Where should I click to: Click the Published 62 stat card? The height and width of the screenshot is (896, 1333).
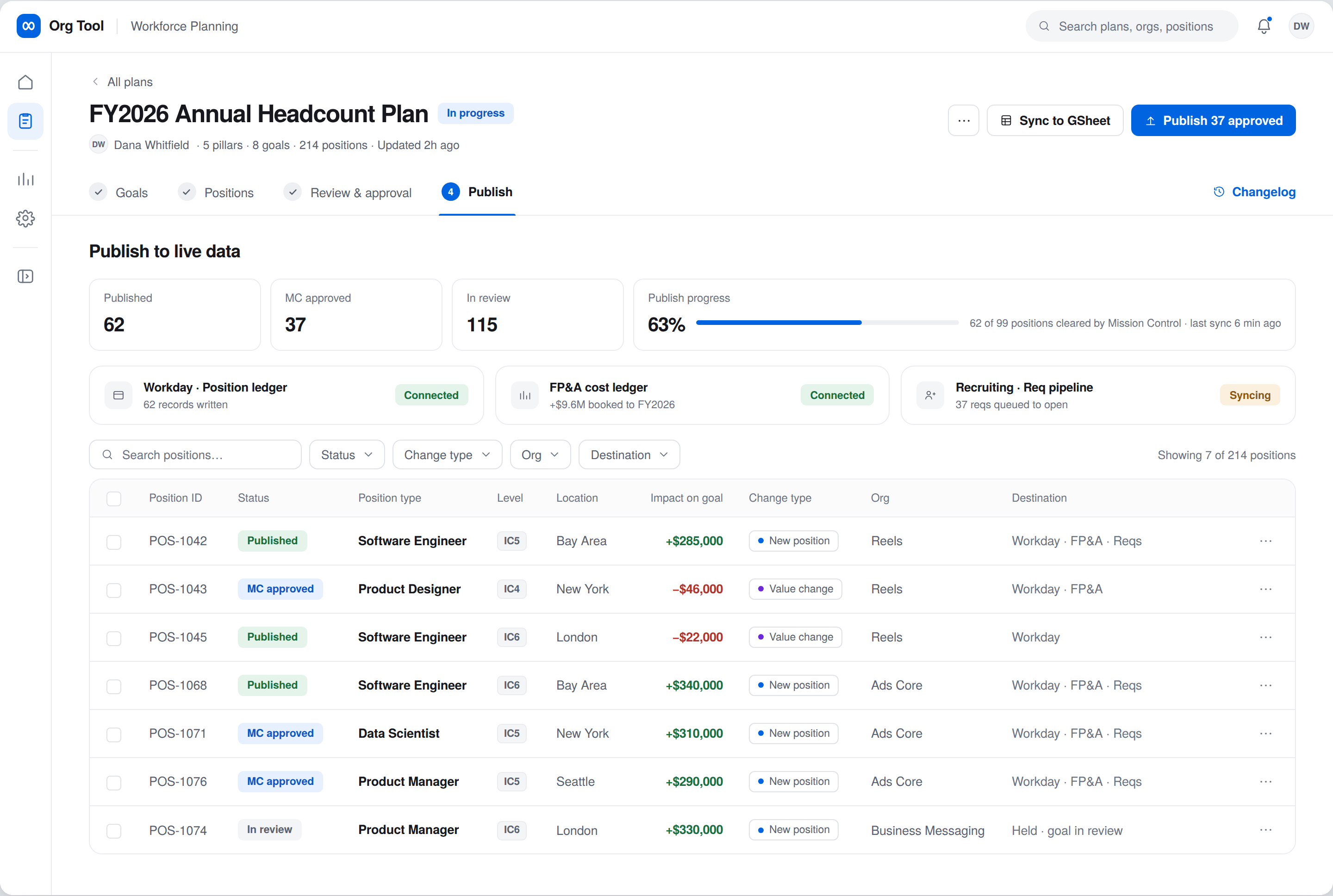pyautogui.click(x=175, y=315)
